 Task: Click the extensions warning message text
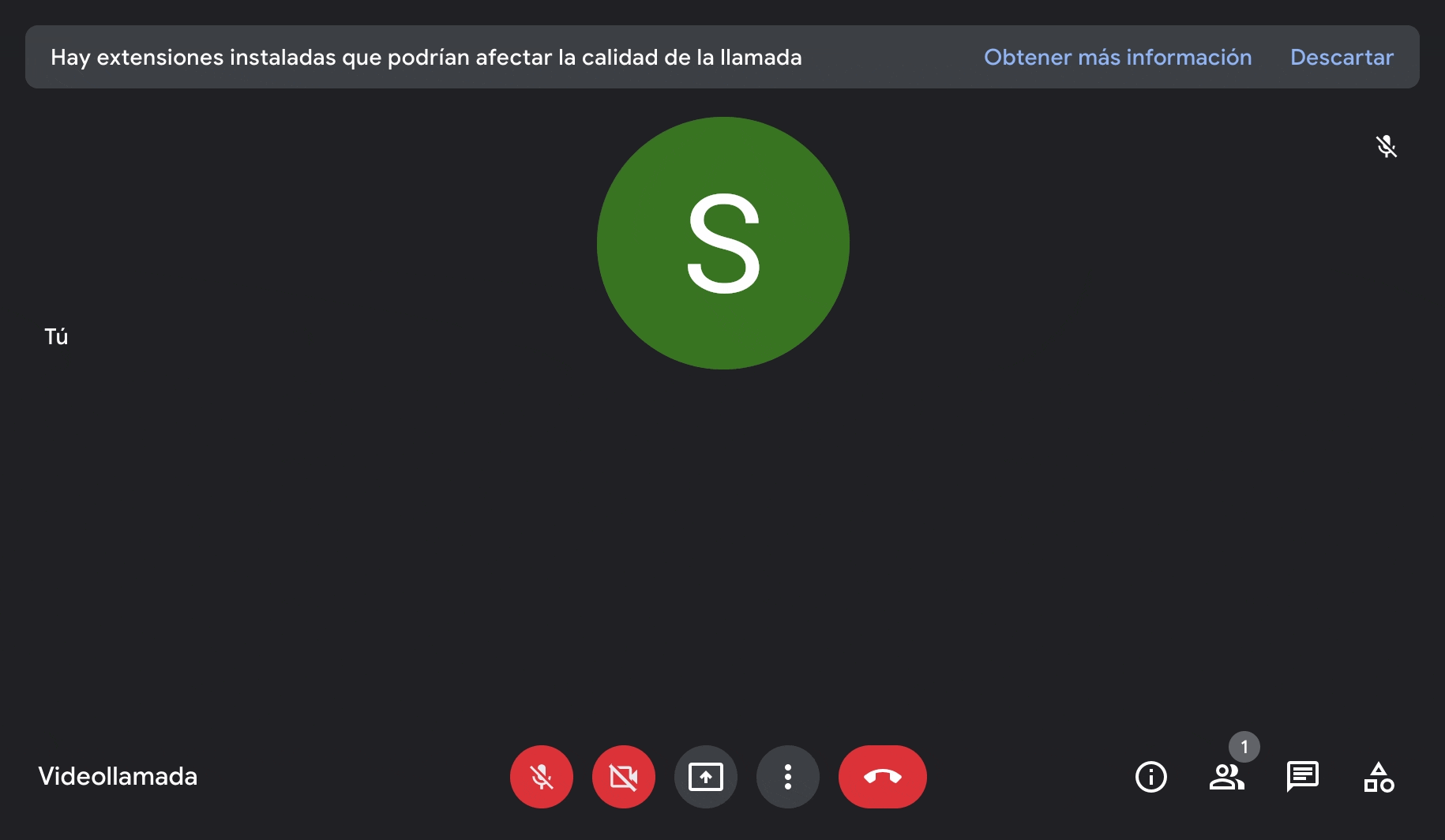pyautogui.click(x=426, y=57)
